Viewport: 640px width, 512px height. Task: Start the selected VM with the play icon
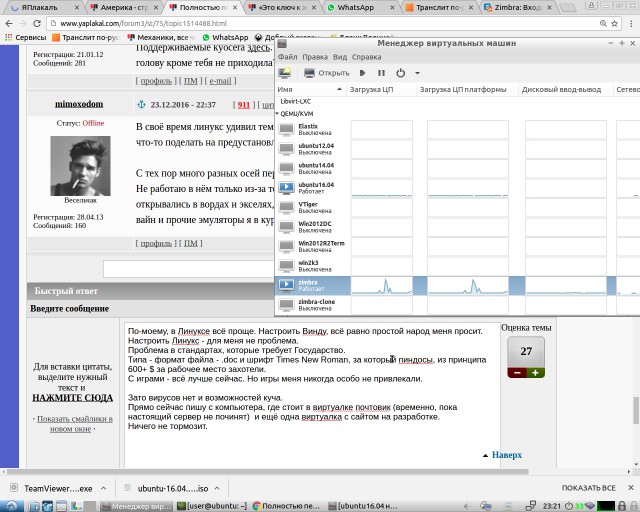pos(362,73)
